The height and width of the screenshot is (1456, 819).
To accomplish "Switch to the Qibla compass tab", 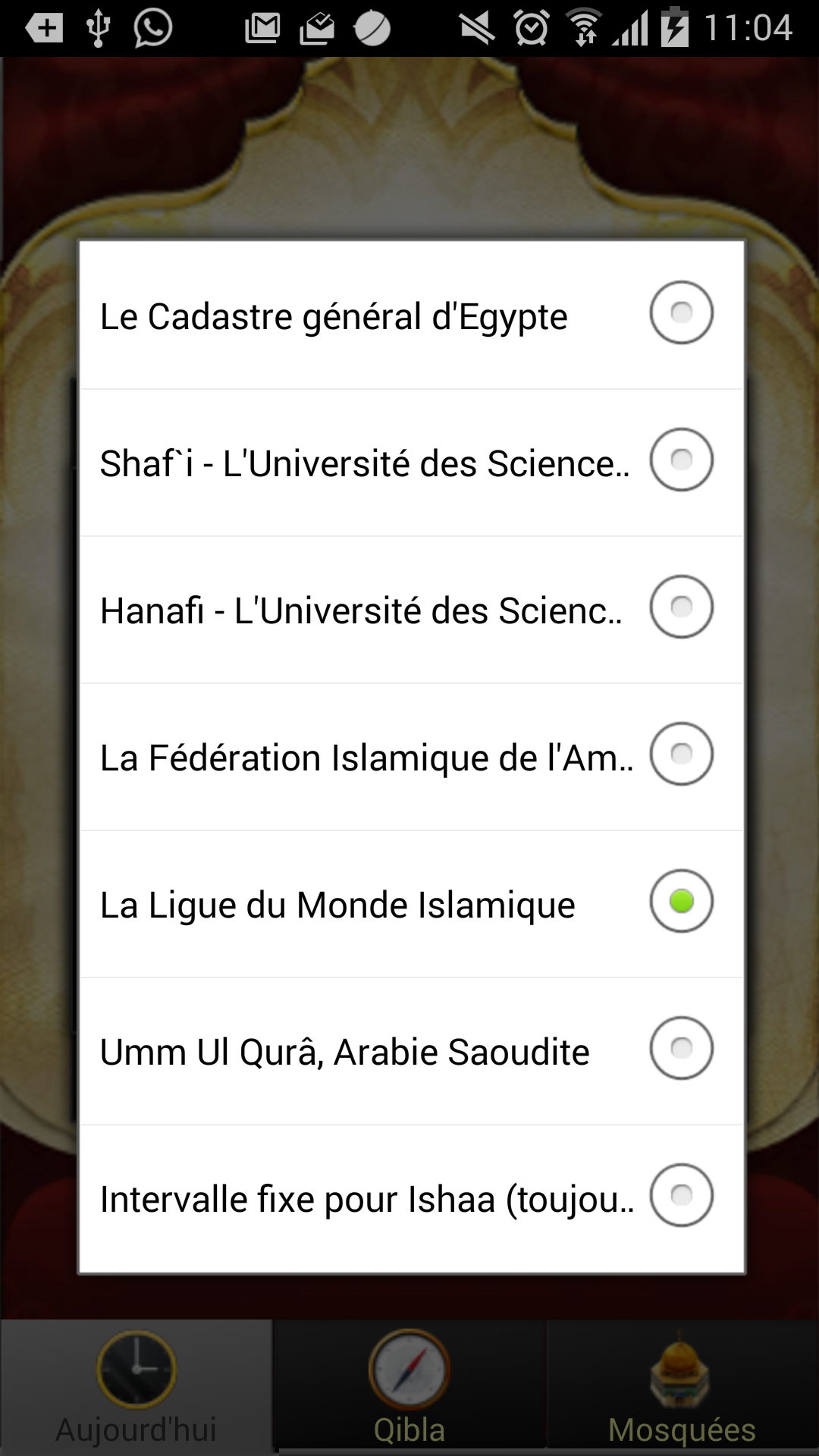I will (409, 1386).
